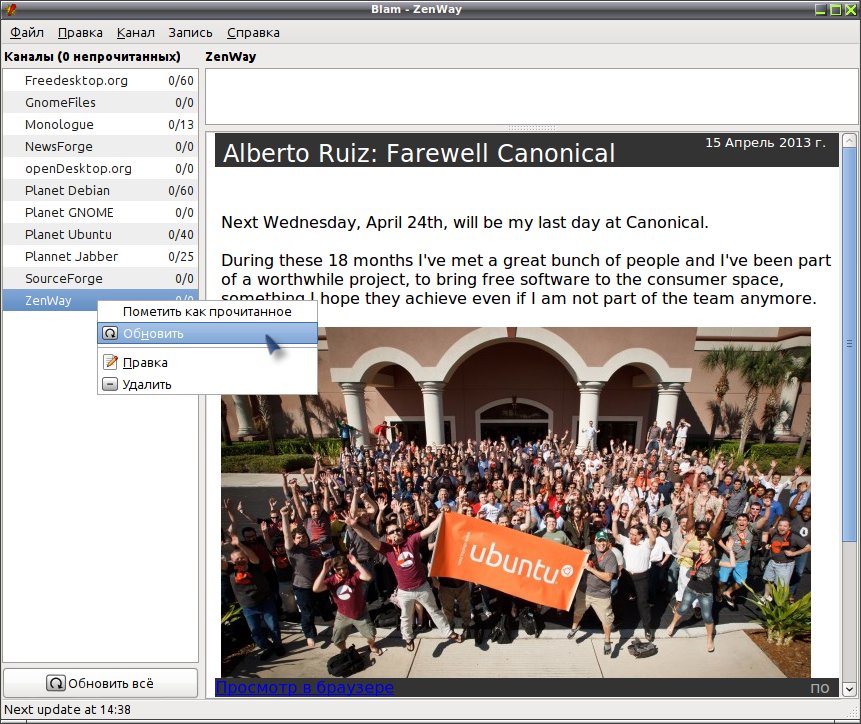Select the openDesktop.org channel
Viewport: 861px width, 724px height.
100,169
